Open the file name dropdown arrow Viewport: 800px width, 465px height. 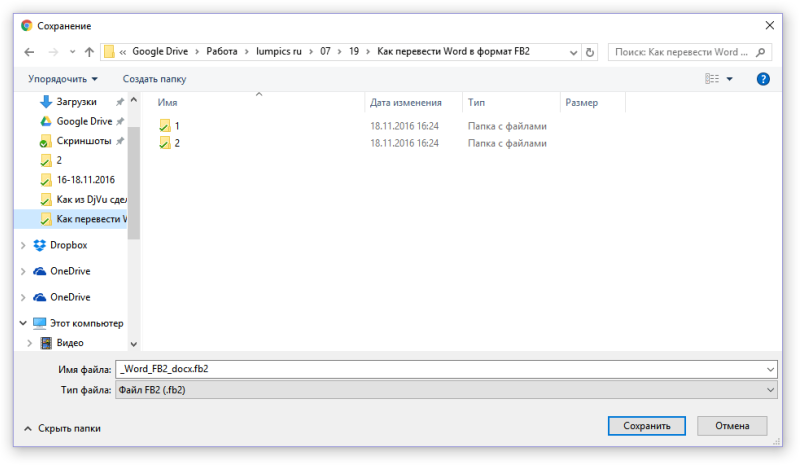click(770, 369)
